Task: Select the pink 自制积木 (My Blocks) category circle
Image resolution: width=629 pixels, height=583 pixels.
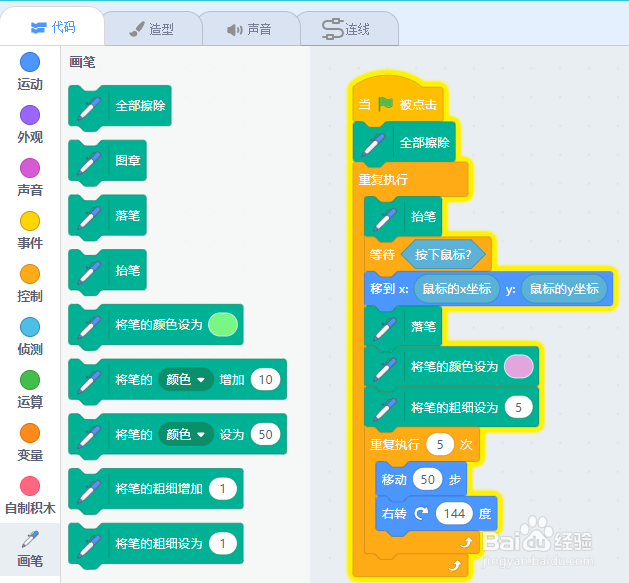Action: click(30, 486)
